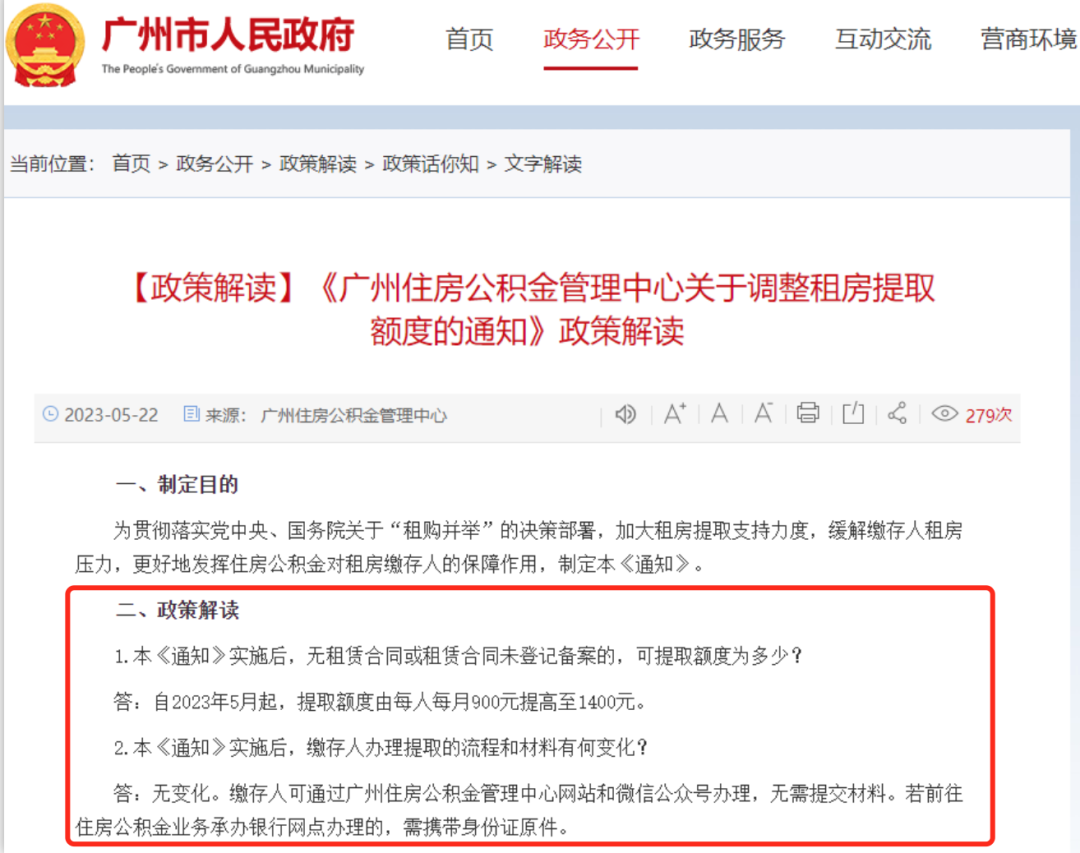Click question 1 about 可提取额度为多少
The image size is (1080, 853).
point(458,655)
